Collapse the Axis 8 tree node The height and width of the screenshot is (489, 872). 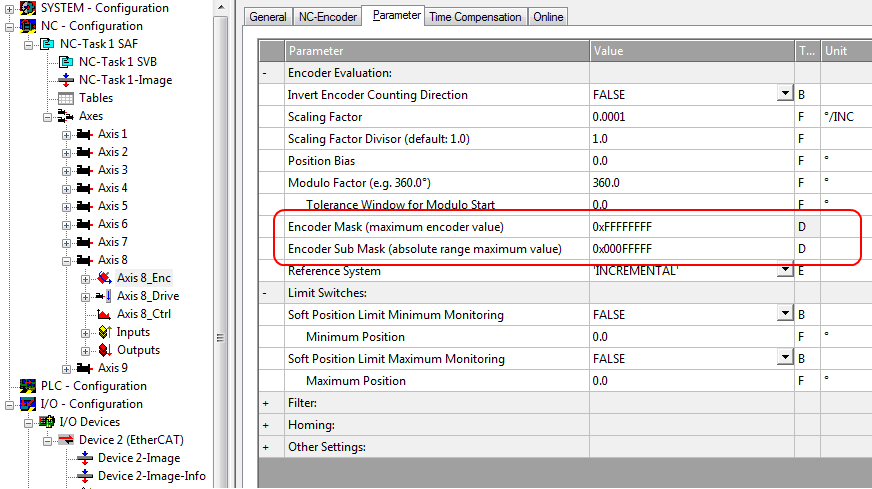66,261
